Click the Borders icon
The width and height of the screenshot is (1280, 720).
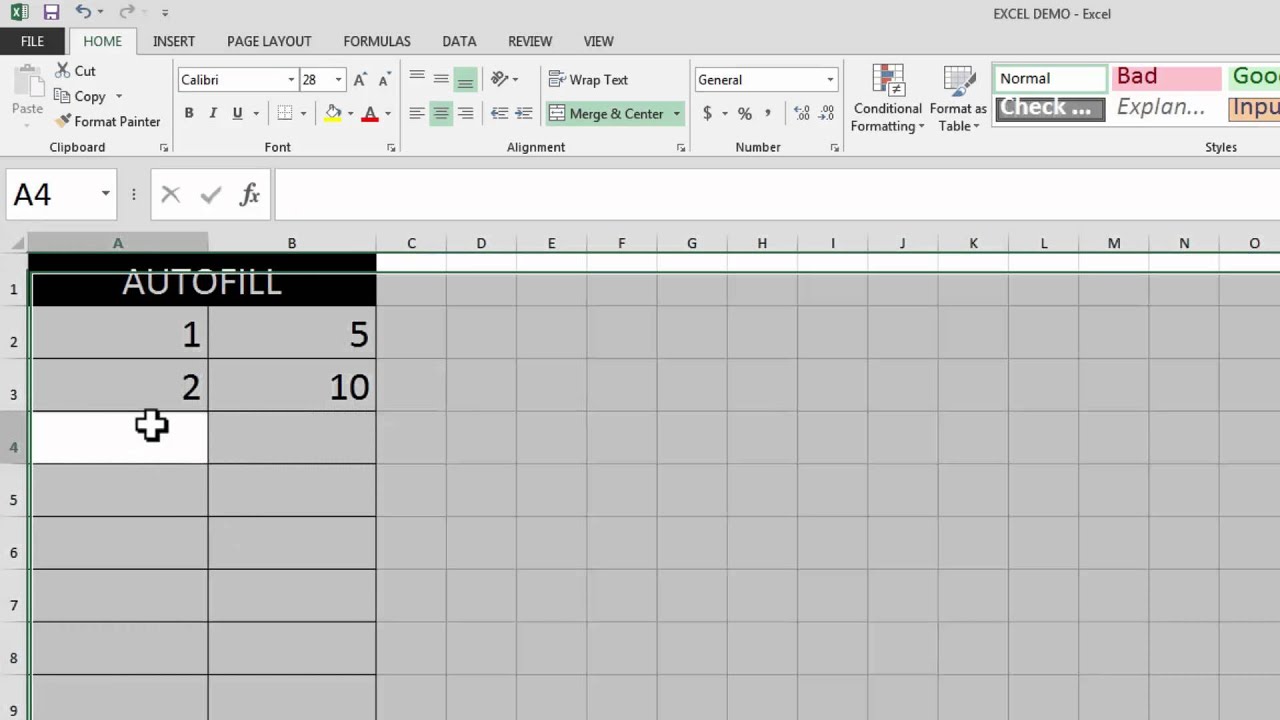285,113
